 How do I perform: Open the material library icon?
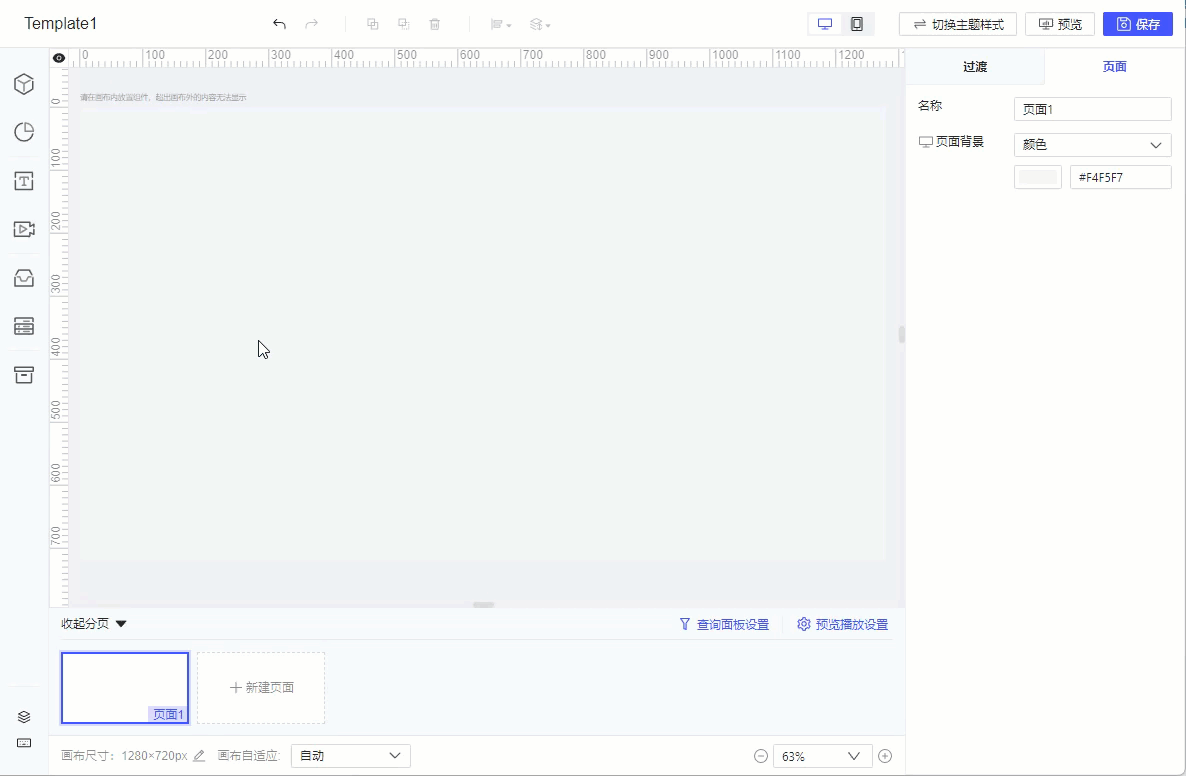point(24,278)
